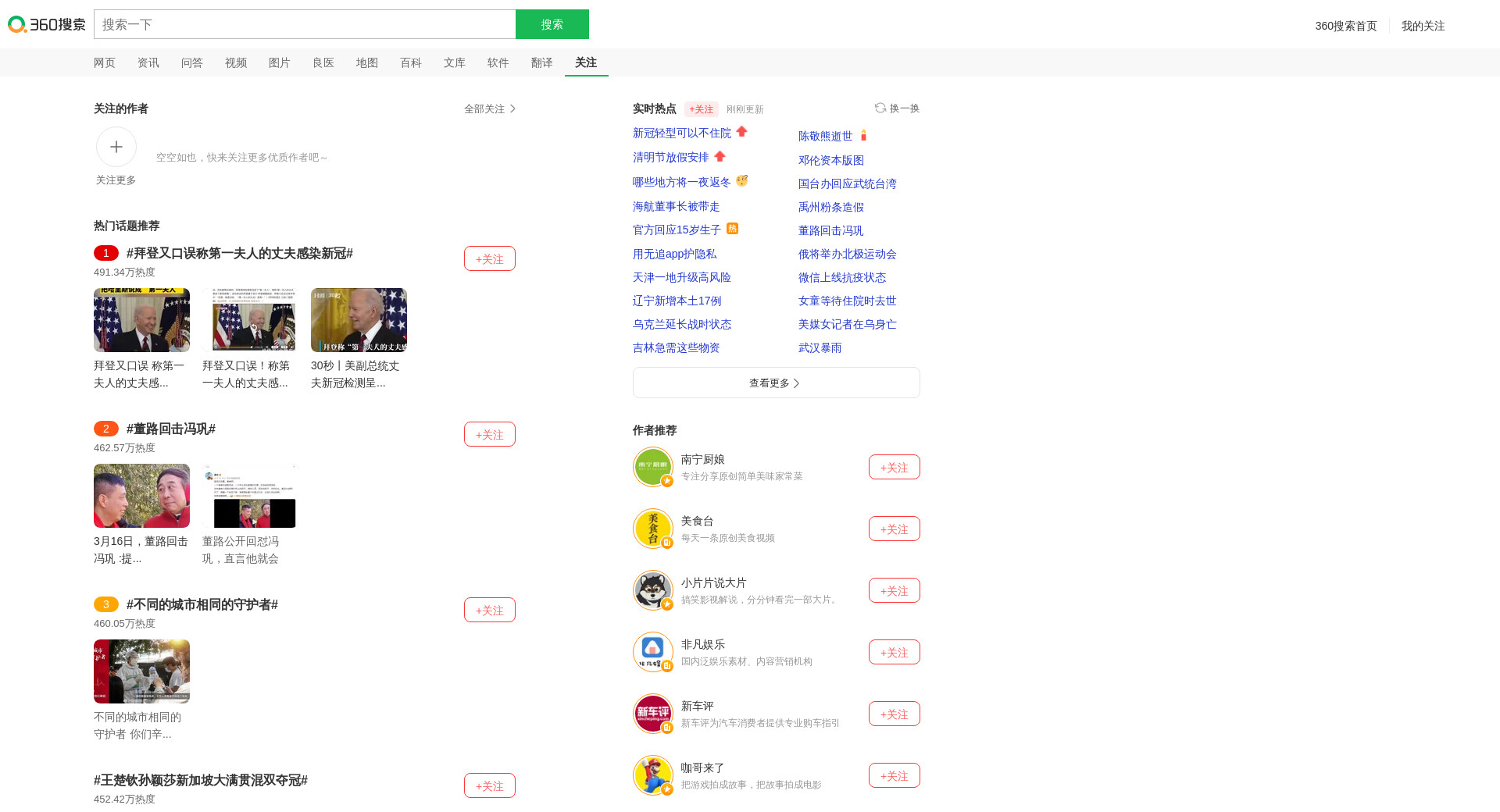Open the first 拜登又口误 video thumbnail
This screenshot has width=1500, height=812.
141,320
